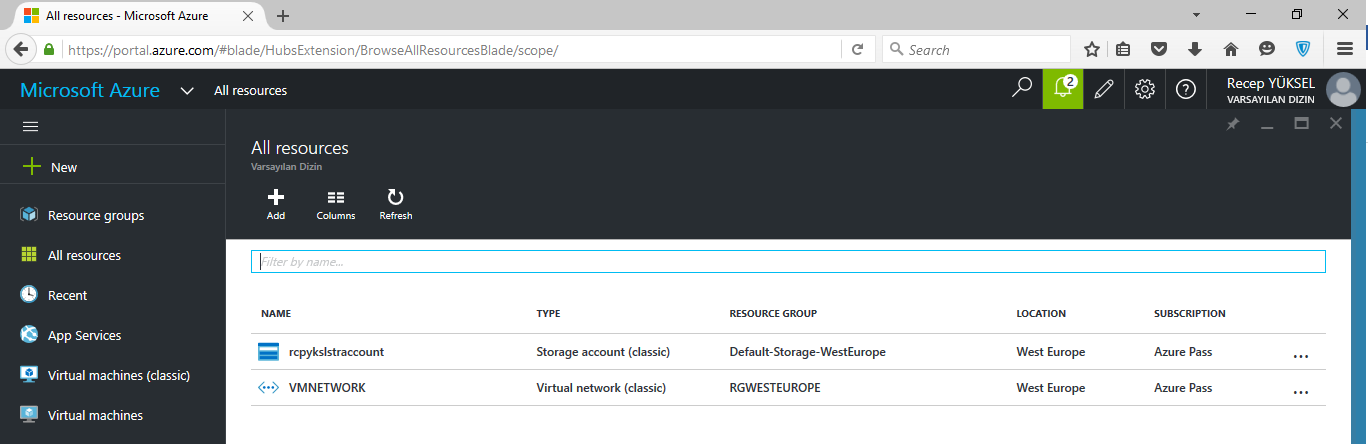Image resolution: width=1368 pixels, height=444 pixels.
Task: Open Firefox hamburger menu
Action: (x=1345, y=49)
